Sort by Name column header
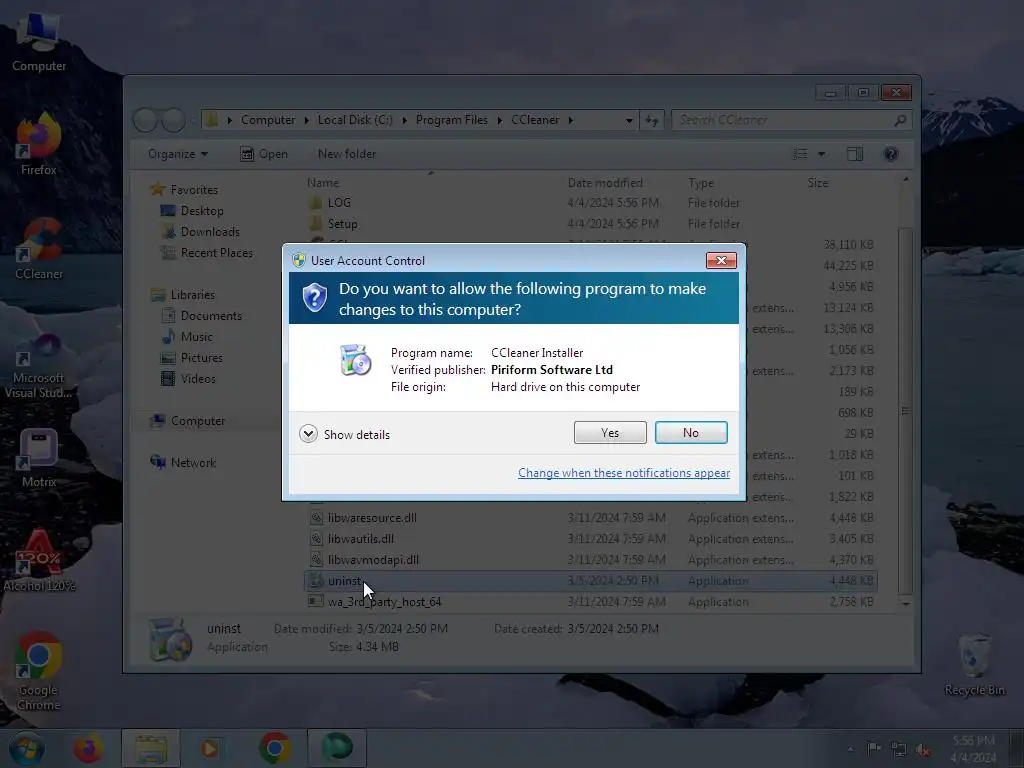The height and width of the screenshot is (768, 1024). 323,183
